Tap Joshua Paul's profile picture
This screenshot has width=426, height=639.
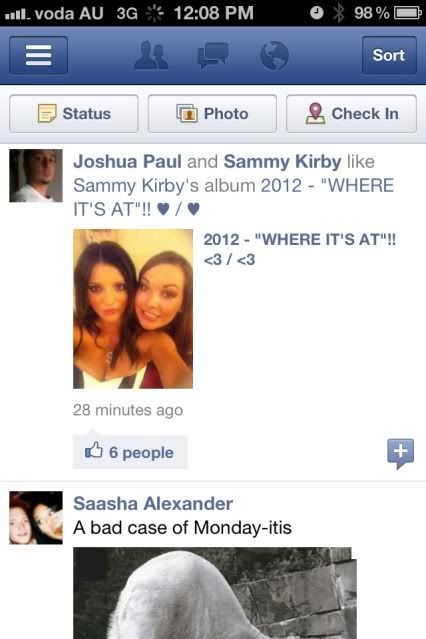36,176
